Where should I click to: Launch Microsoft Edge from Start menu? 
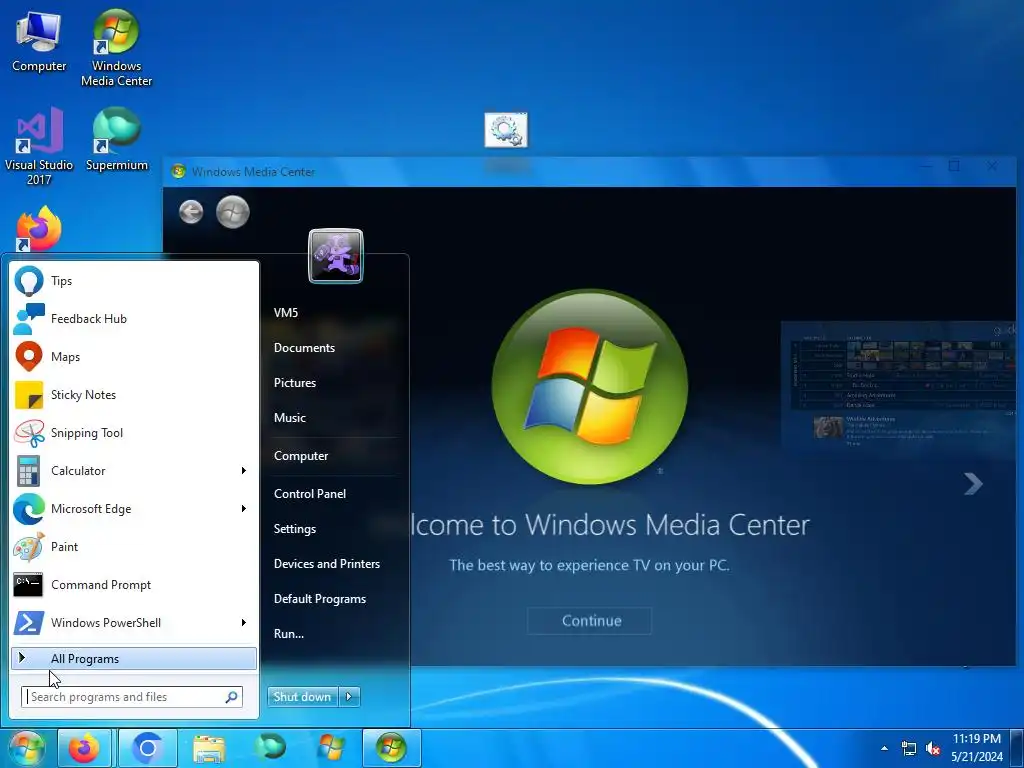(x=29, y=509)
